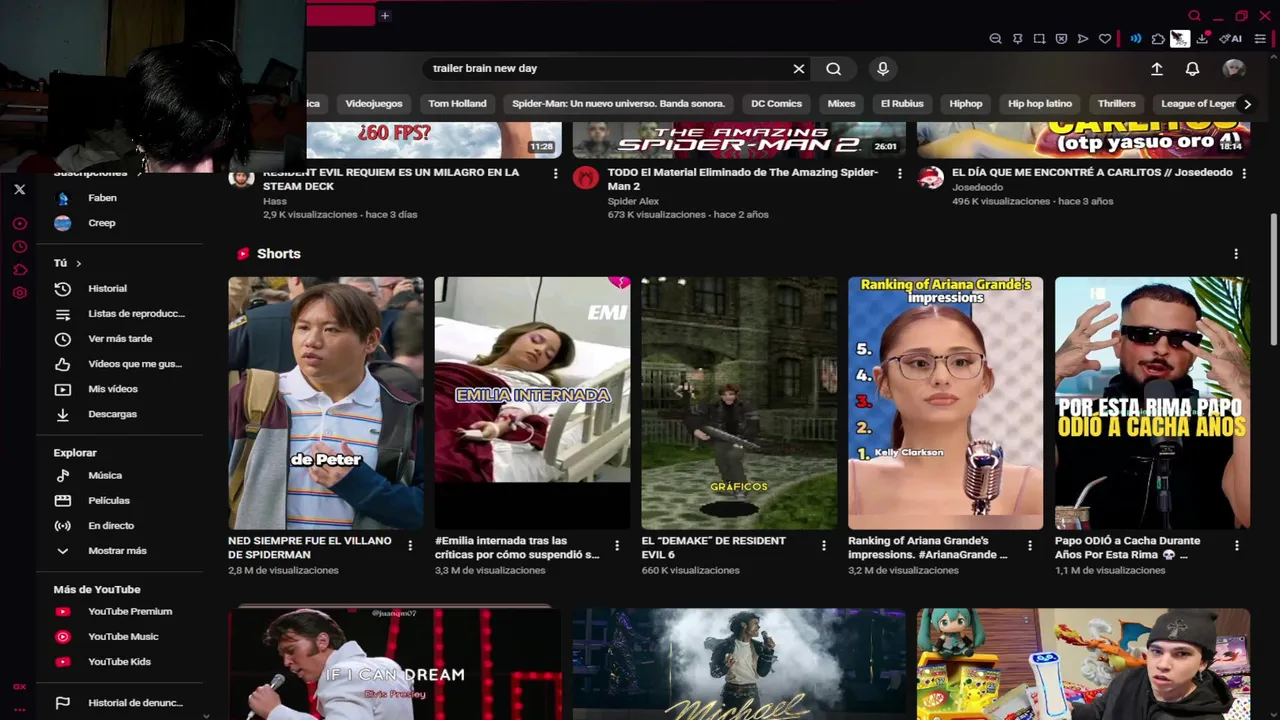1280x720 pixels.
Task: Open Descargas in the sidebar
Action: click(x=112, y=414)
